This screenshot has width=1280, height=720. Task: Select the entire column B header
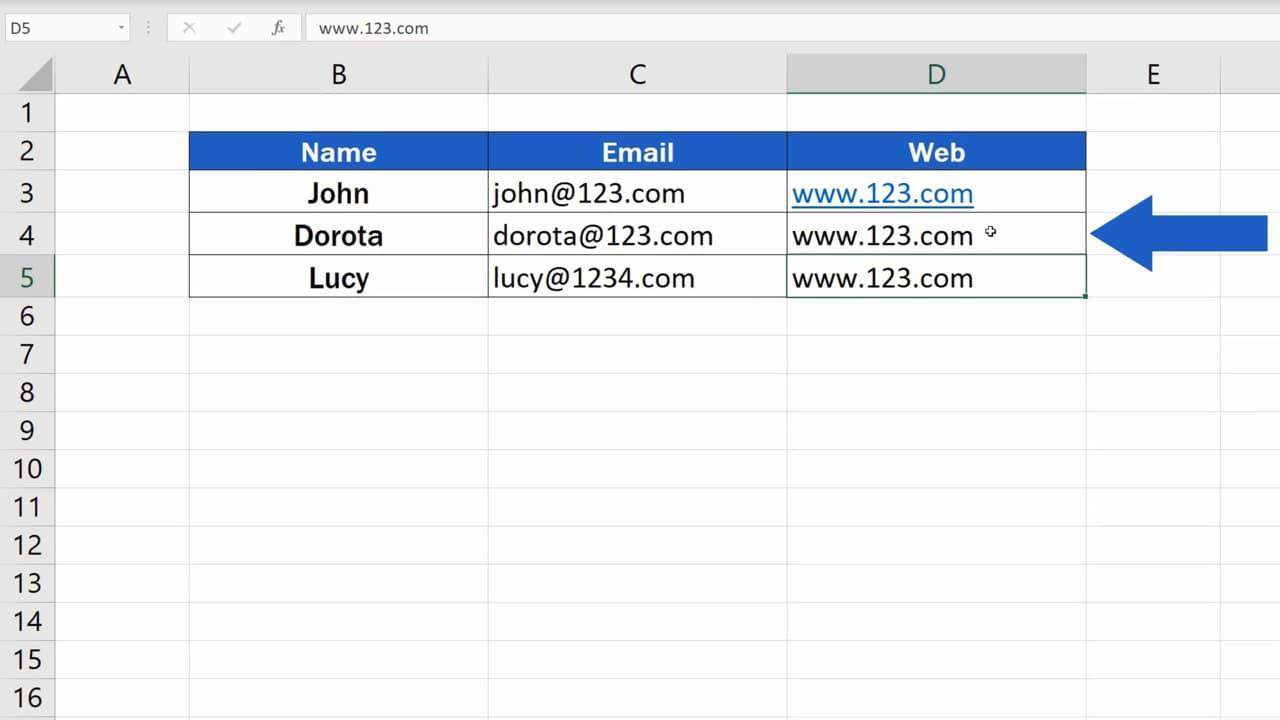tap(338, 74)
